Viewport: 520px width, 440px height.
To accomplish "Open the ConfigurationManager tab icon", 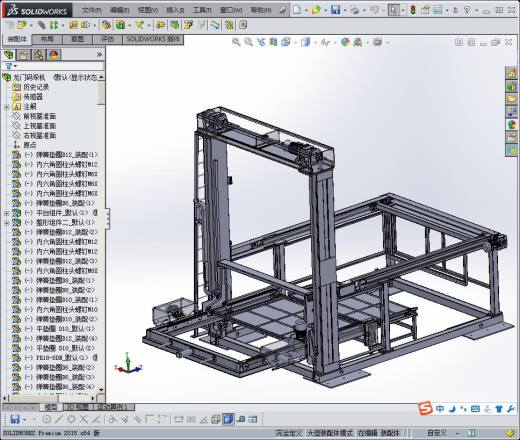I will pyautogui.click(x=39, y=55).
